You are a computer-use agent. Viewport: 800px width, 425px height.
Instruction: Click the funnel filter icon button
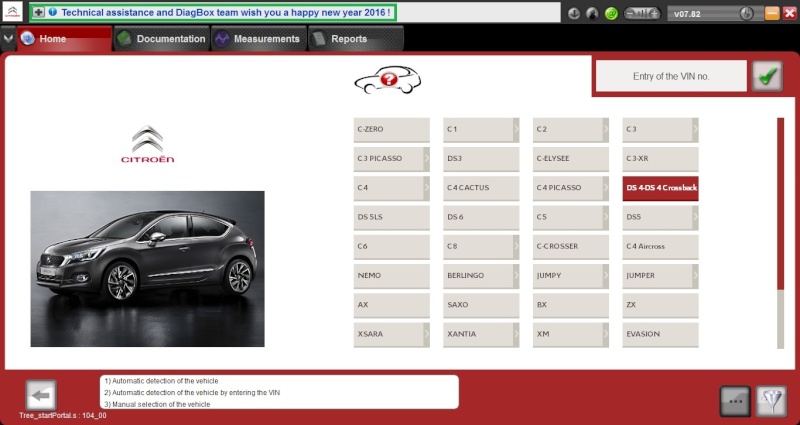(771, 402)
